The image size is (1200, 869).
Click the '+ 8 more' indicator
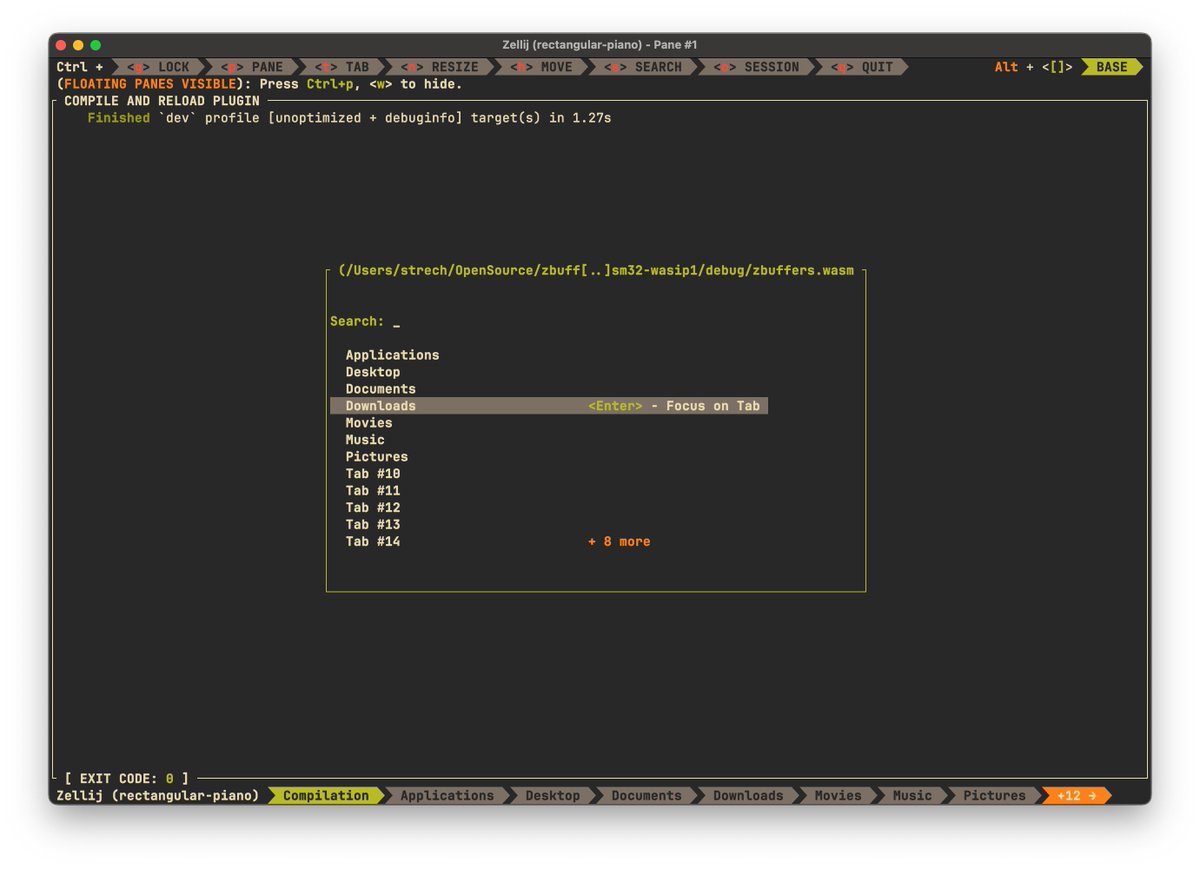click(619, 542)
